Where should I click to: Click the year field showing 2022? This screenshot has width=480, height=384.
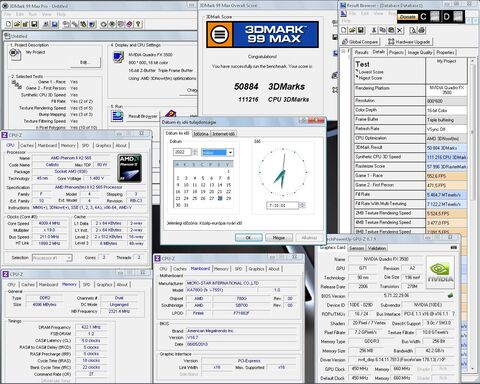(x=182, y=152)
